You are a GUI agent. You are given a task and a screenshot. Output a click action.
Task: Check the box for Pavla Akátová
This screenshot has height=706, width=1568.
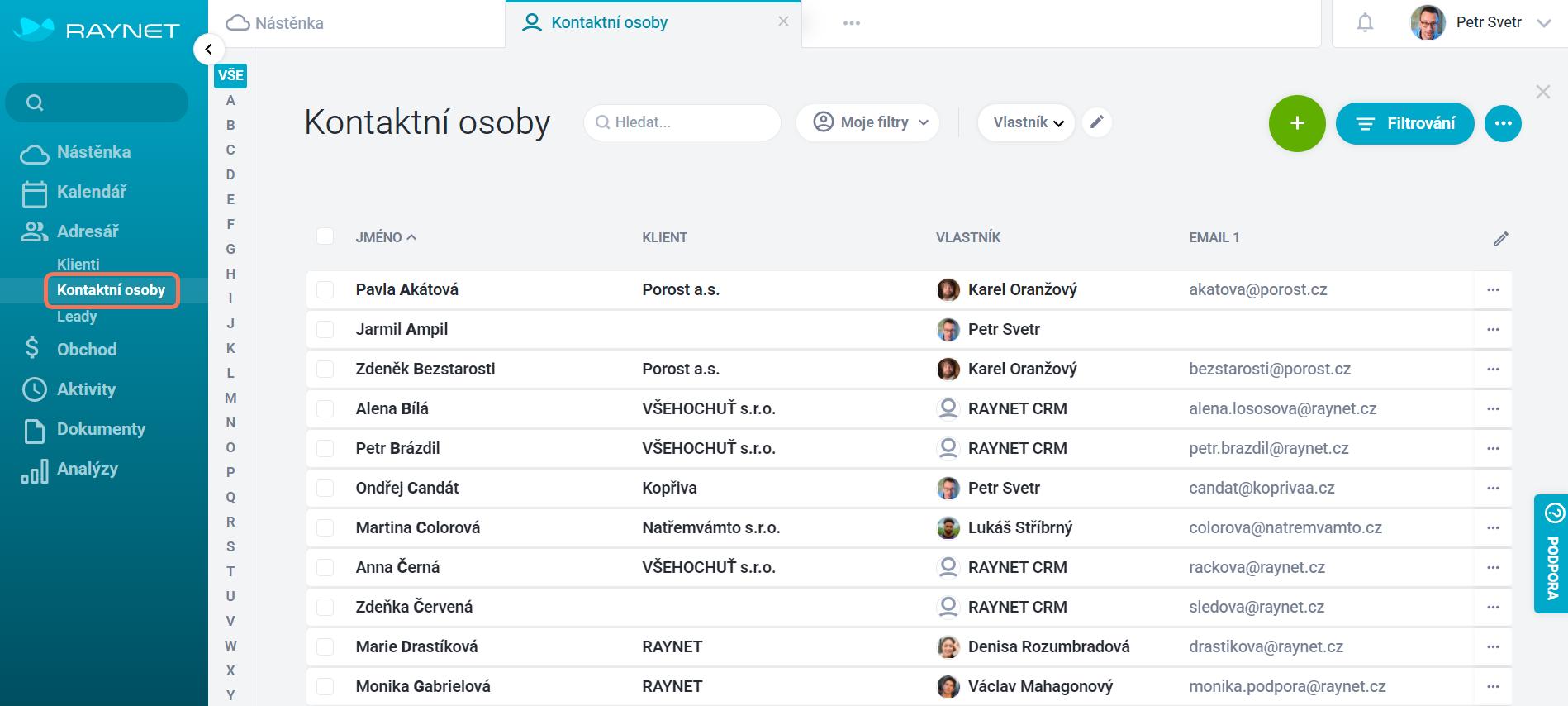[x=325, y=289]
